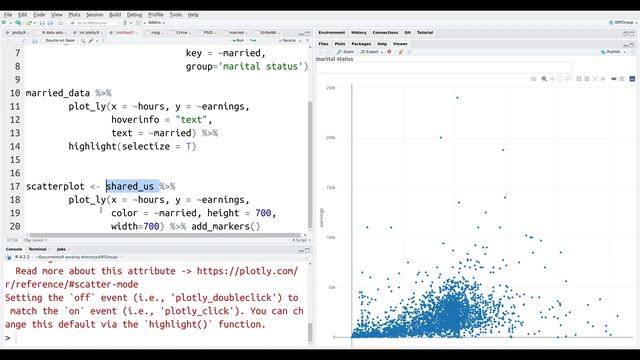The width and height of the screenshot is (640, 360).
Task: Switch to the Terminal tab
Action: point(38,249)
